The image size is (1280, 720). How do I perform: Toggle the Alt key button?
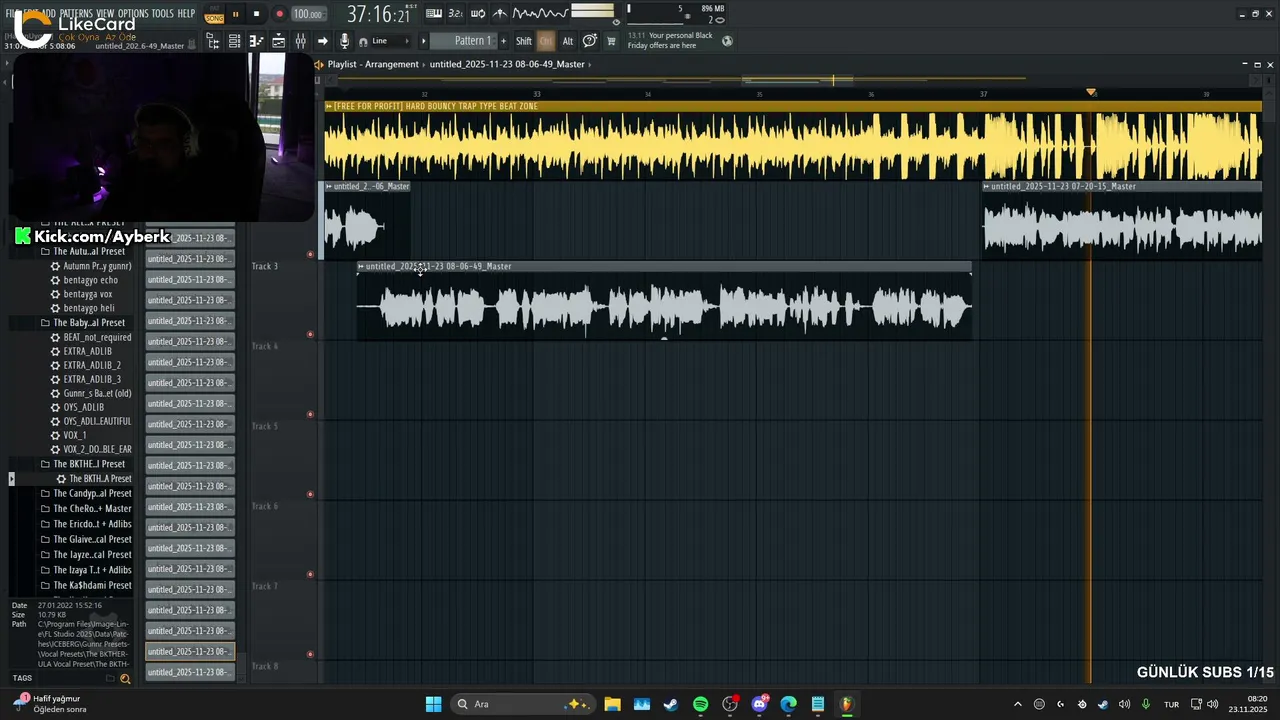[568, 41]
